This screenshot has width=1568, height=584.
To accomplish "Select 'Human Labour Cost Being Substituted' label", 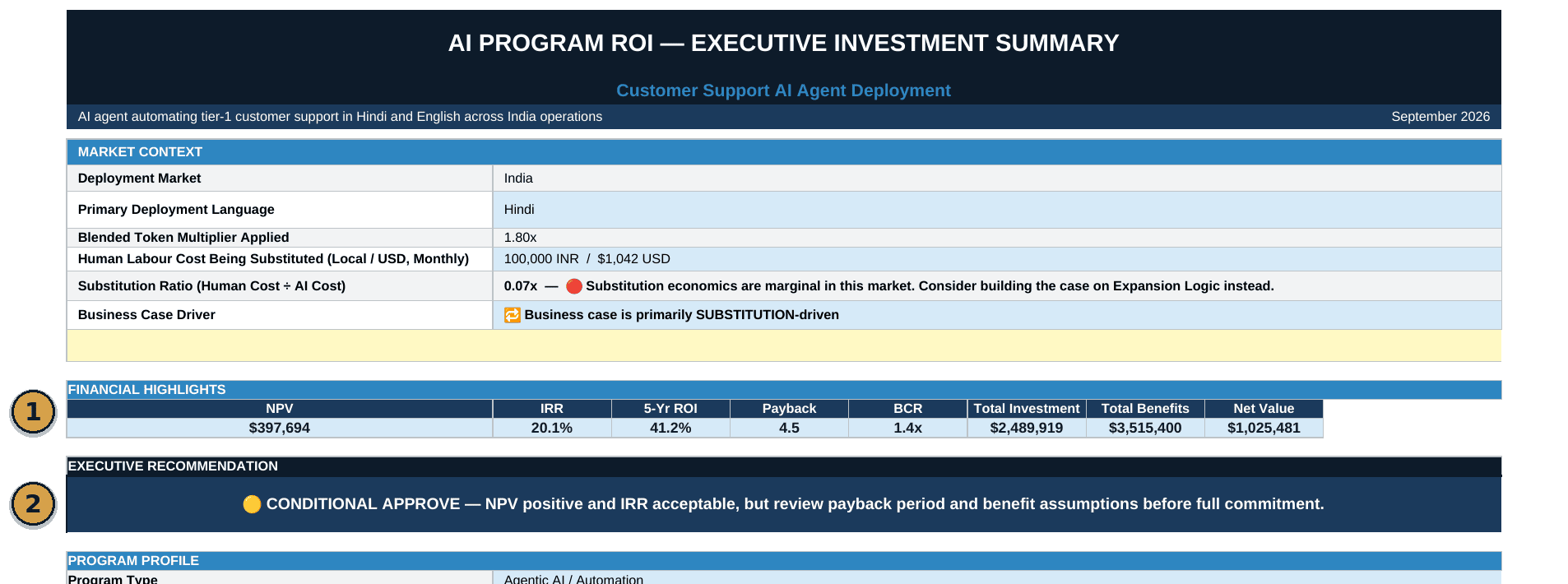I will [x=273, y=259].
